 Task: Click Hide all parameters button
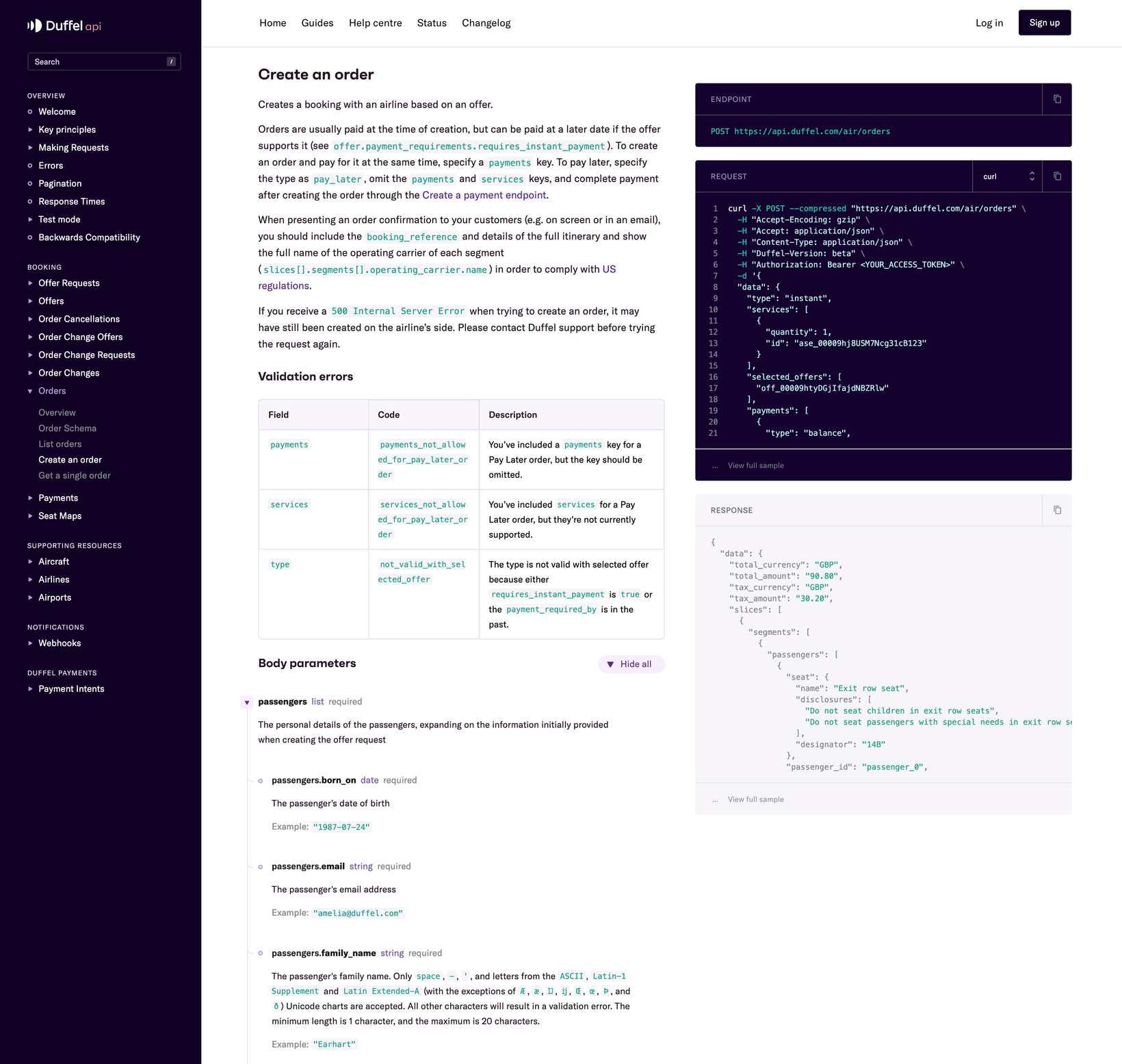point(631,664)
